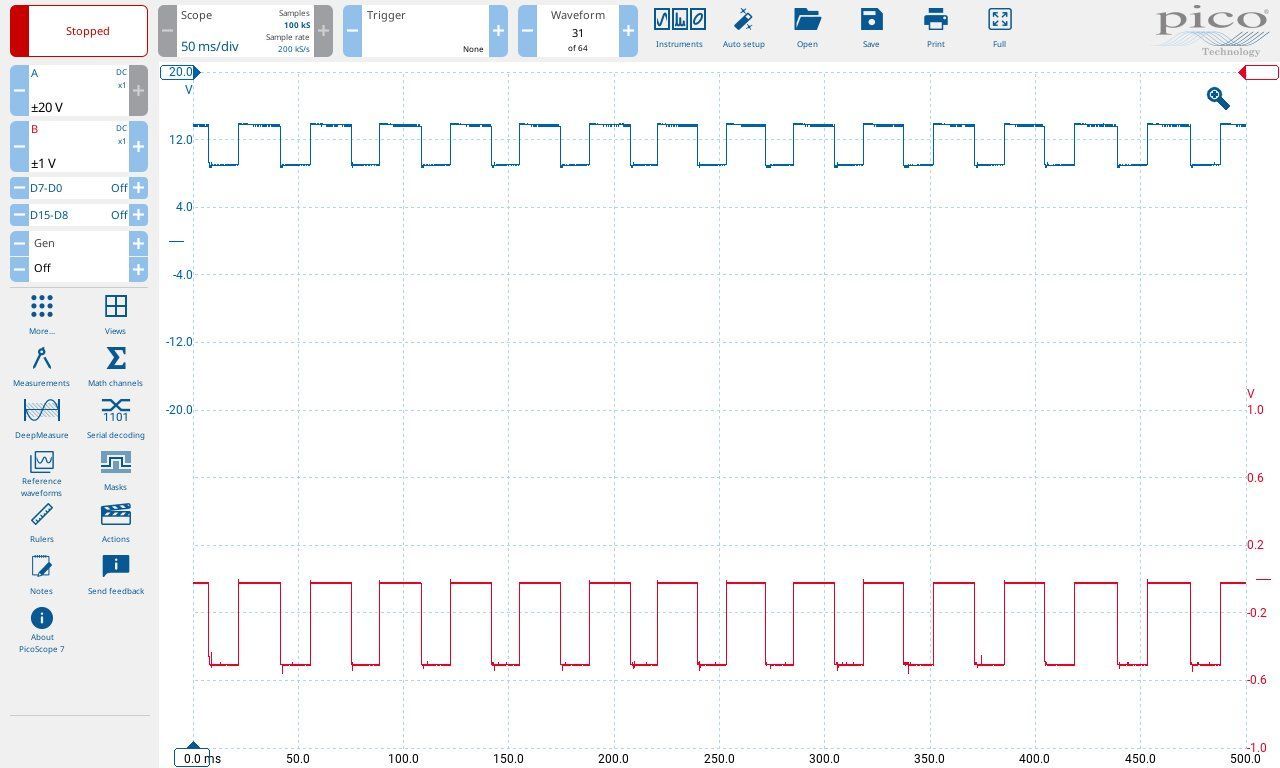Open Reference waveforms panel

tap(41, 473)
